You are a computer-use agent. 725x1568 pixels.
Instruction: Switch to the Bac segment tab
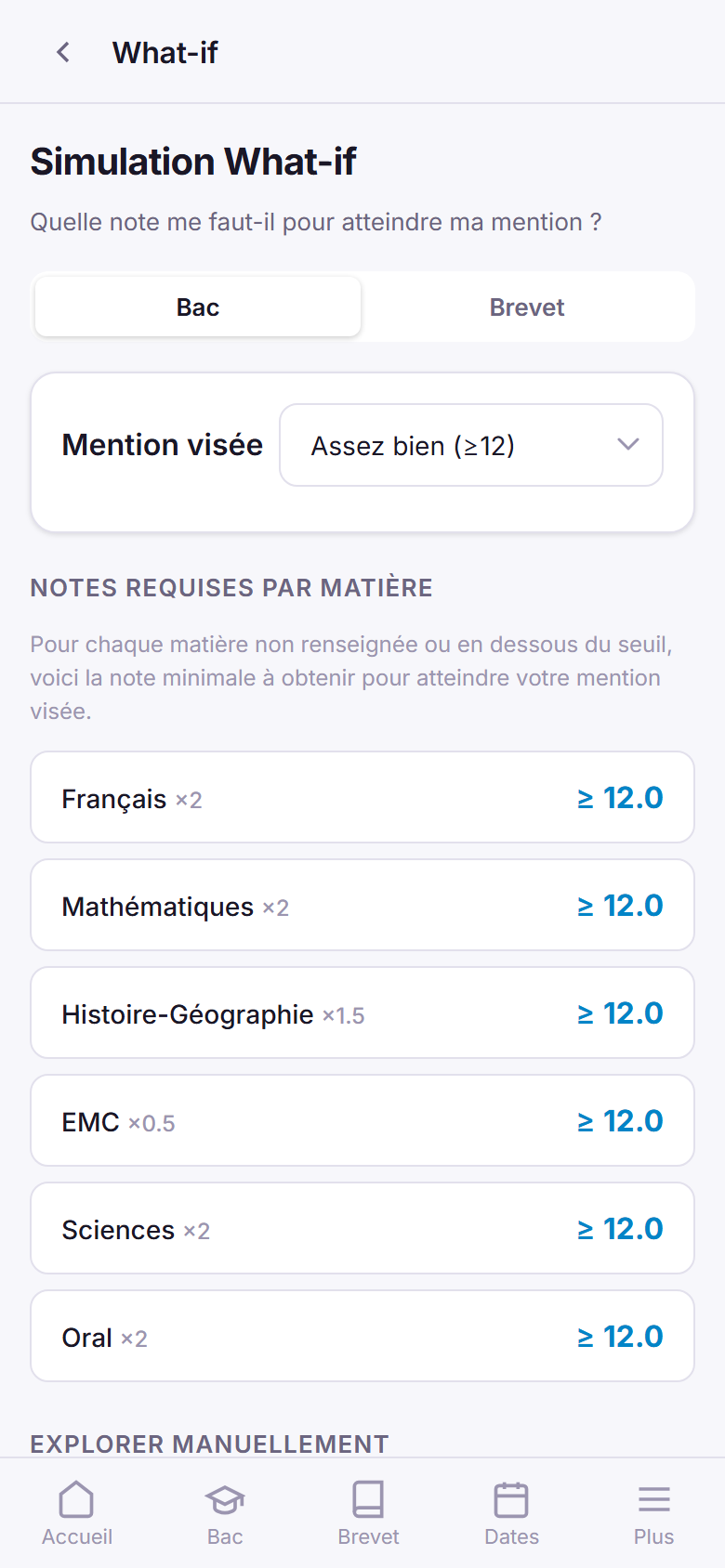click(198, 307)
